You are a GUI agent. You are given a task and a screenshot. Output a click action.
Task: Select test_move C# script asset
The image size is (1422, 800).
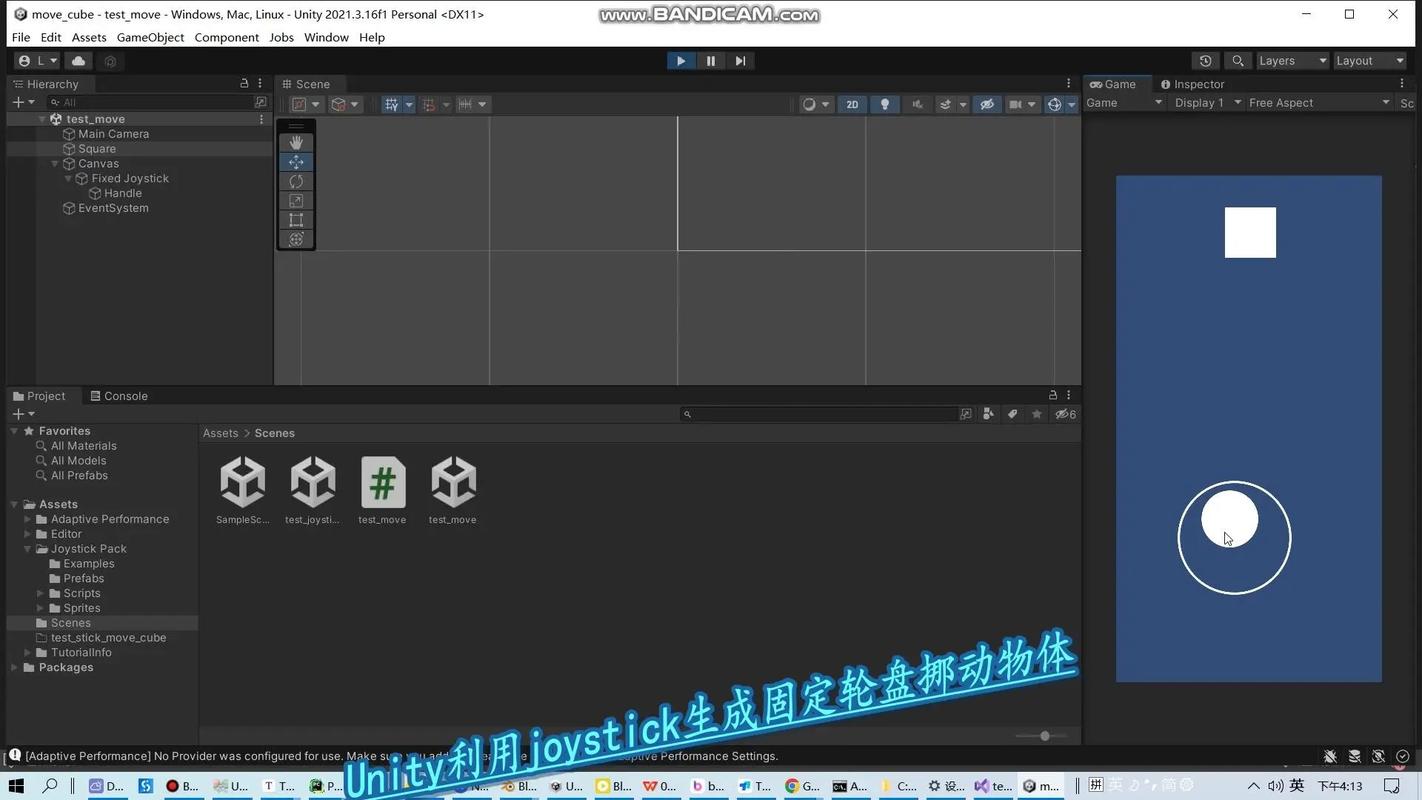point(383,483)
